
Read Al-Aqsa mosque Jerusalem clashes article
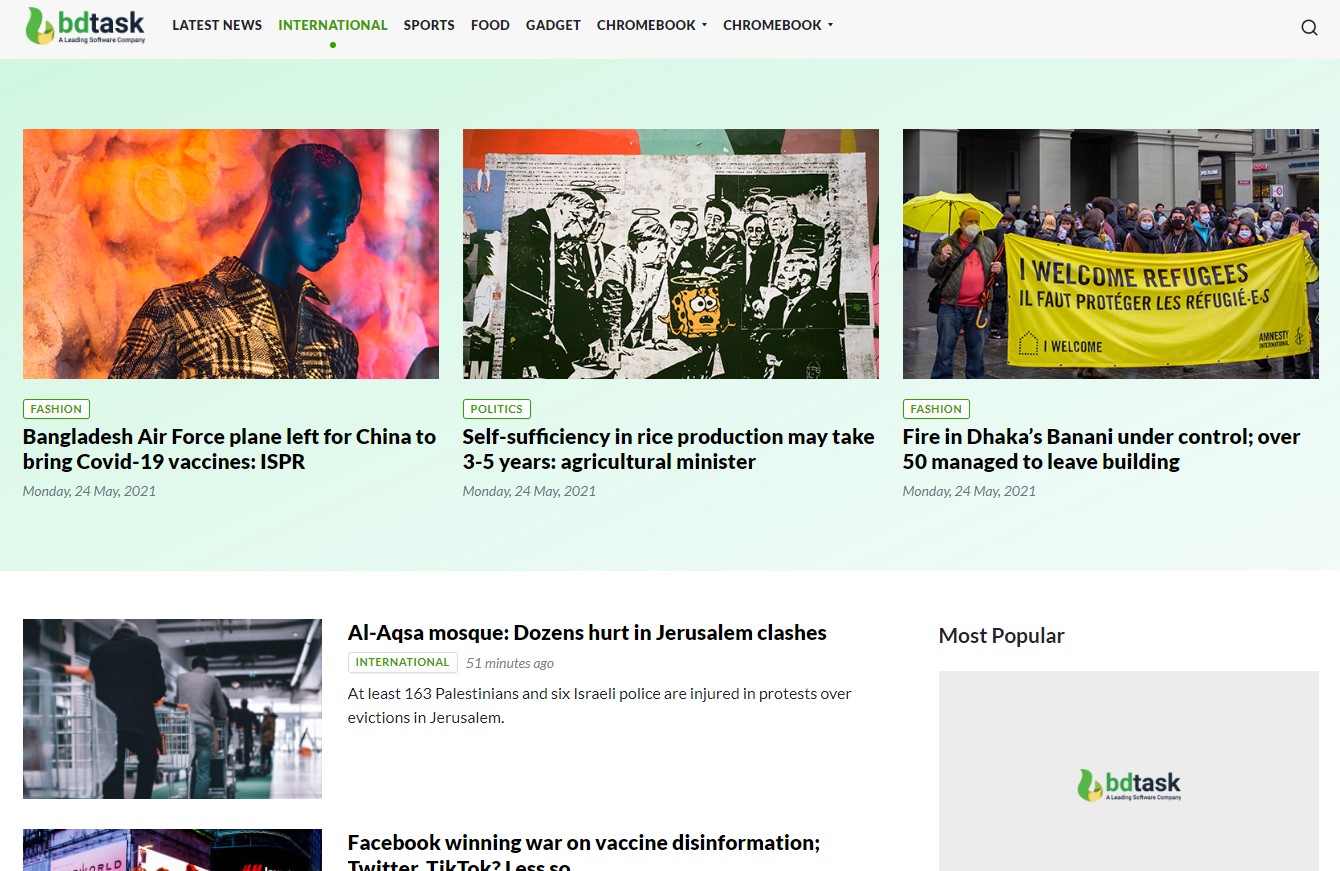587,633
